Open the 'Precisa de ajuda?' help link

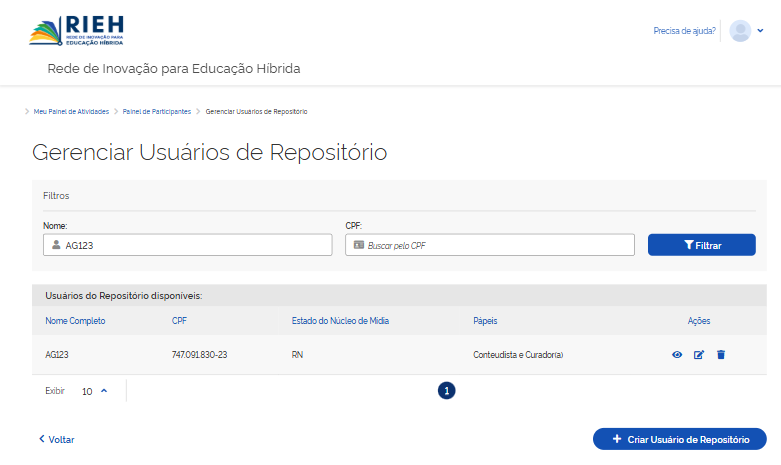click(x=684, y=31)
